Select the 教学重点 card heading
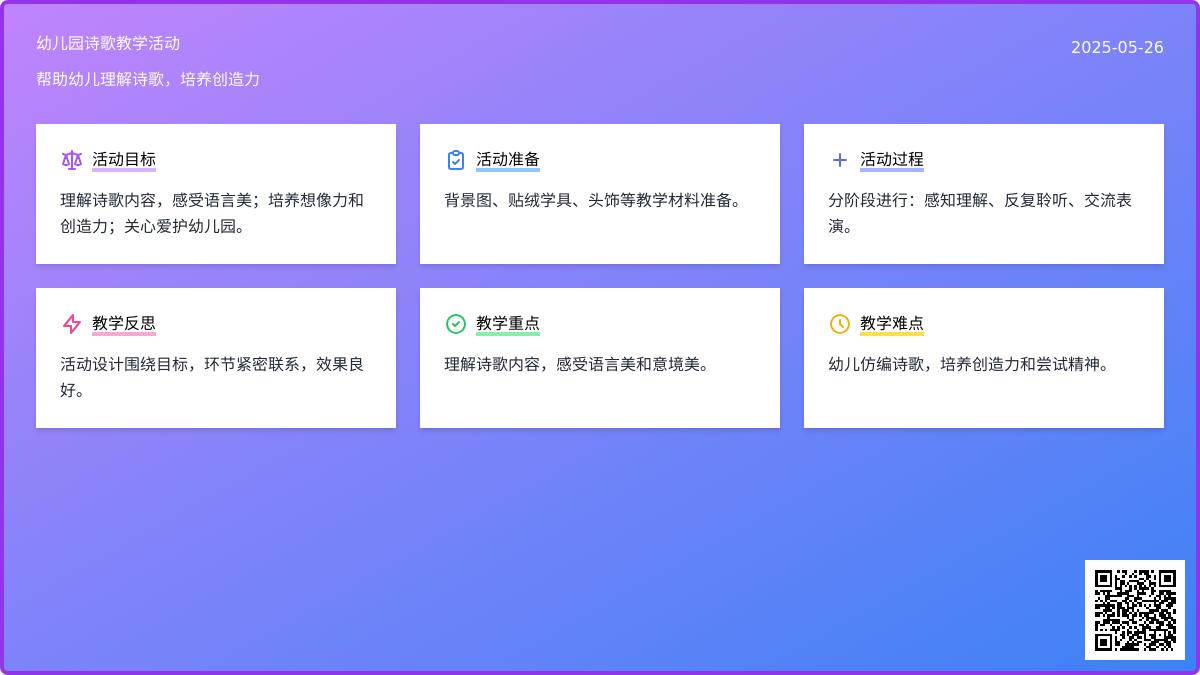 pos(508,324)
